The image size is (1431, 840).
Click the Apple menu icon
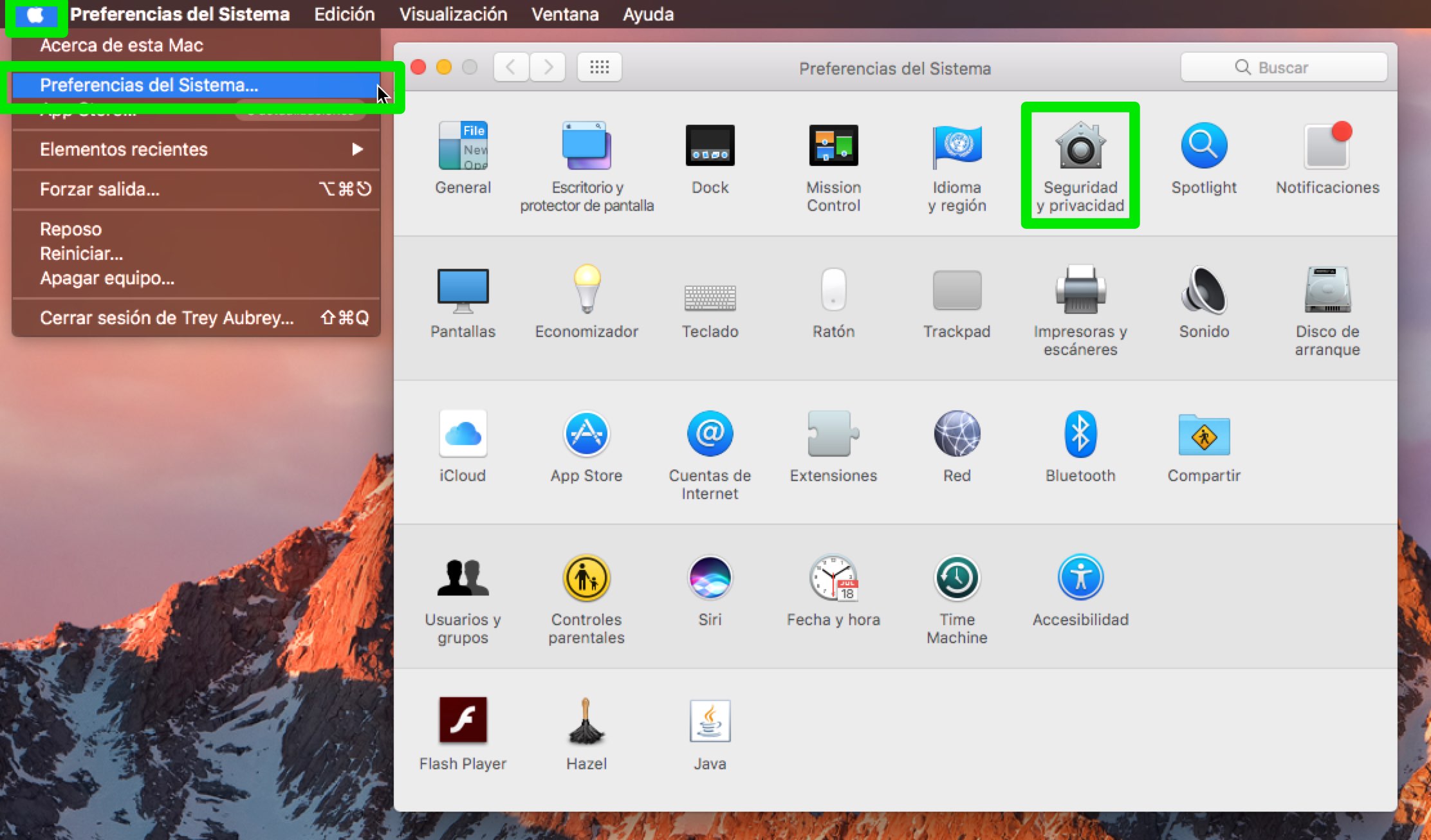tap(35, 14)
